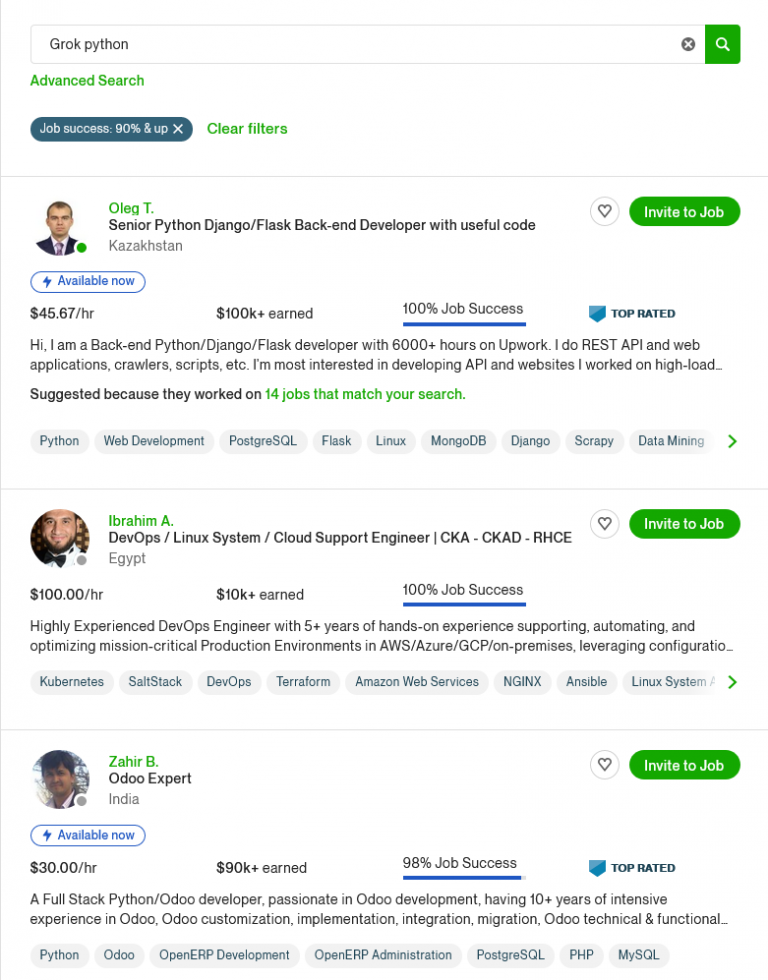
Task: Open the Advanced Search link
Action: pos(87,81)
